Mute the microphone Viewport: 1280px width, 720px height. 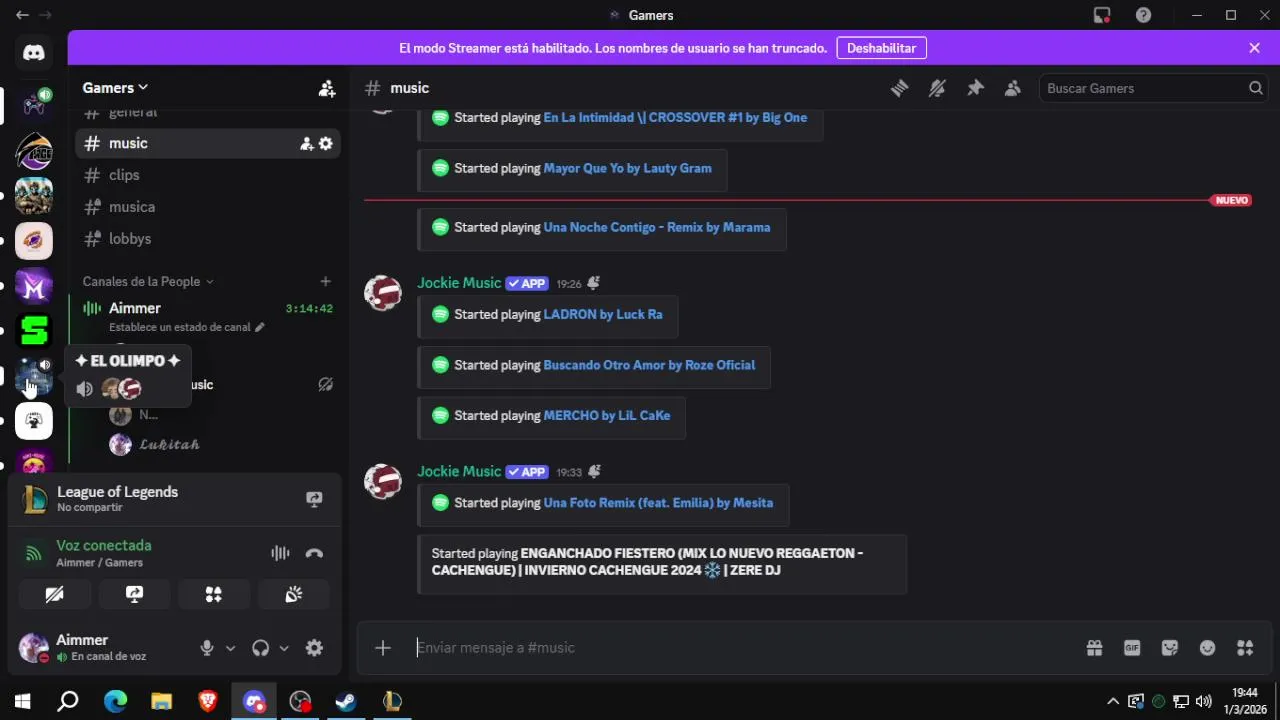(207, 648)
